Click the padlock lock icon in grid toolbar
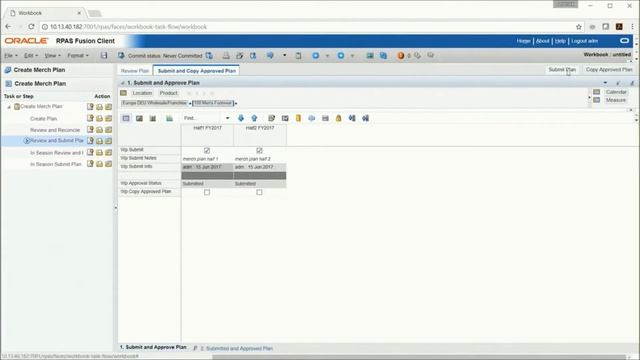This screenshot has width=640, height=360. (x=338, y=118)
